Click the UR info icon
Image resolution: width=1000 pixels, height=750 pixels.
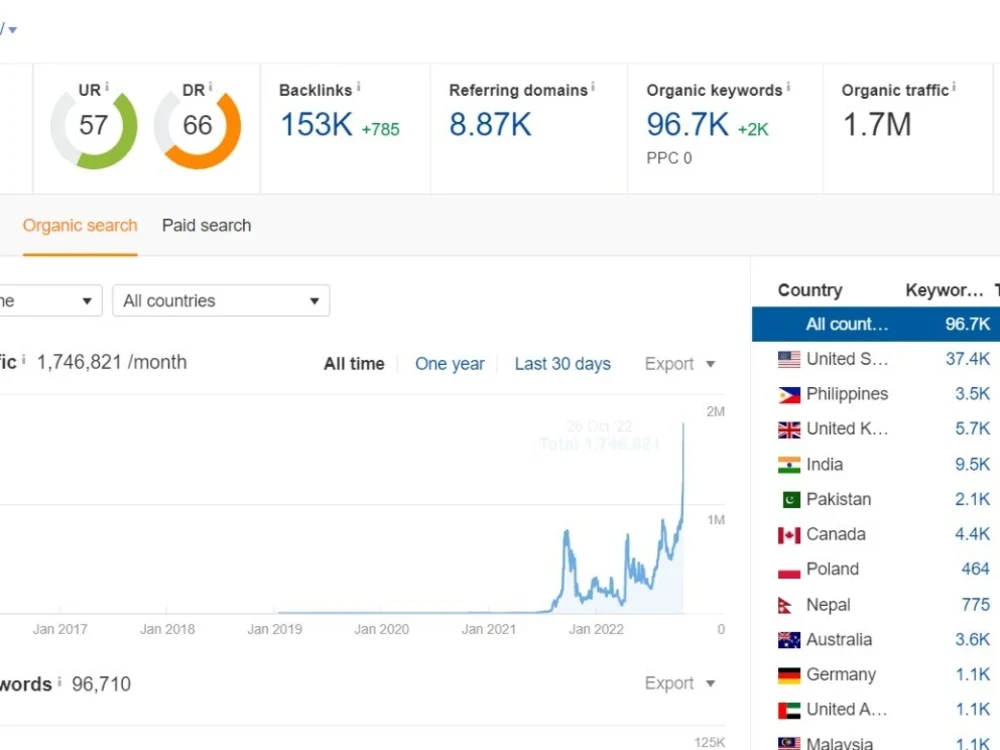tap(107, 86)
